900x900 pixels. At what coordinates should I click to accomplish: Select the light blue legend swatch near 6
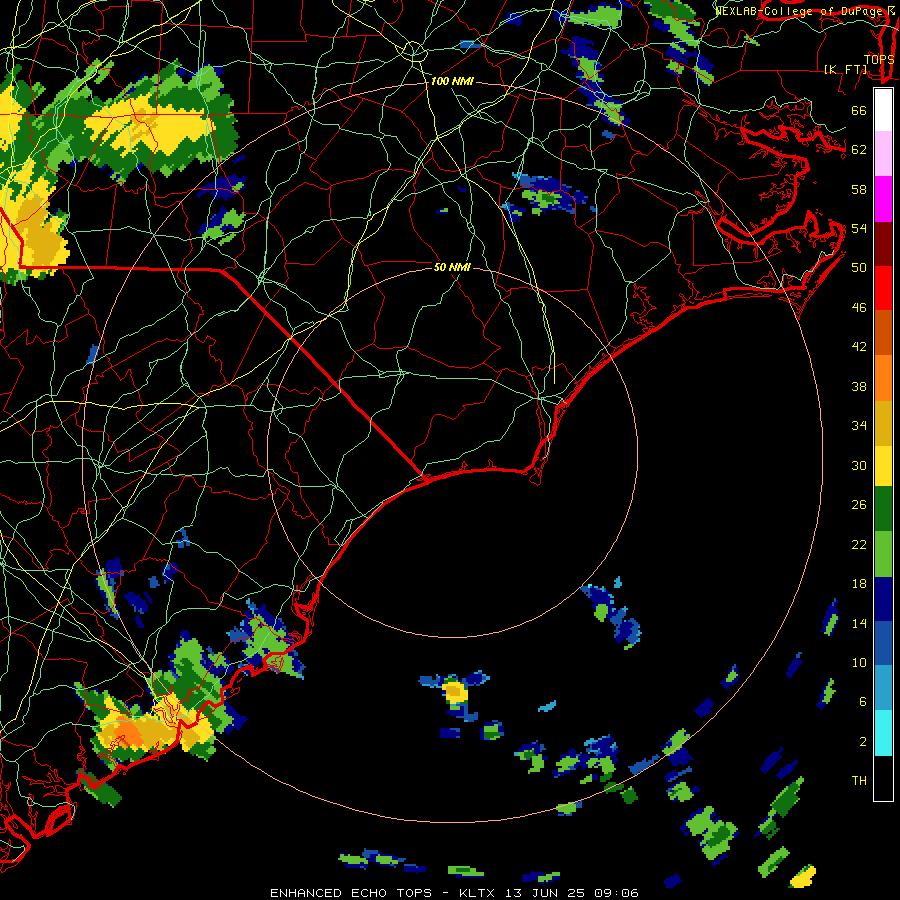pos(883,688)
